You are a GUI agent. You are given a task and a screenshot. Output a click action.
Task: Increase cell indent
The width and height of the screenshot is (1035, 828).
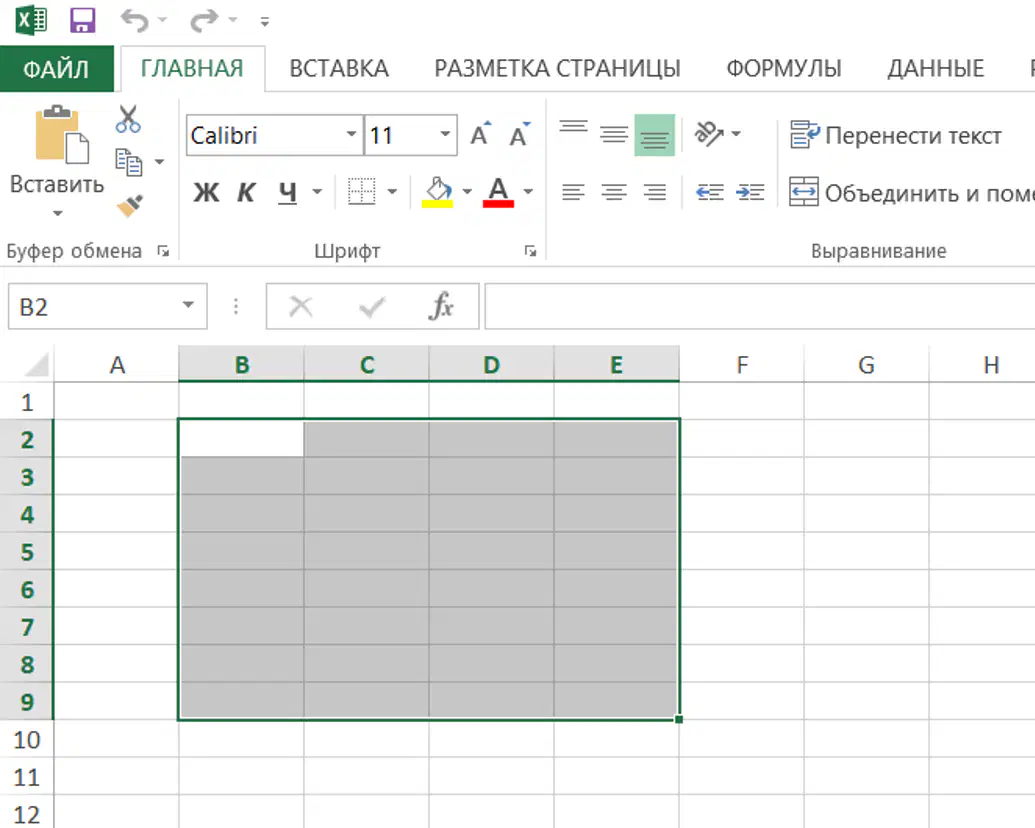[x=751, y=192]
